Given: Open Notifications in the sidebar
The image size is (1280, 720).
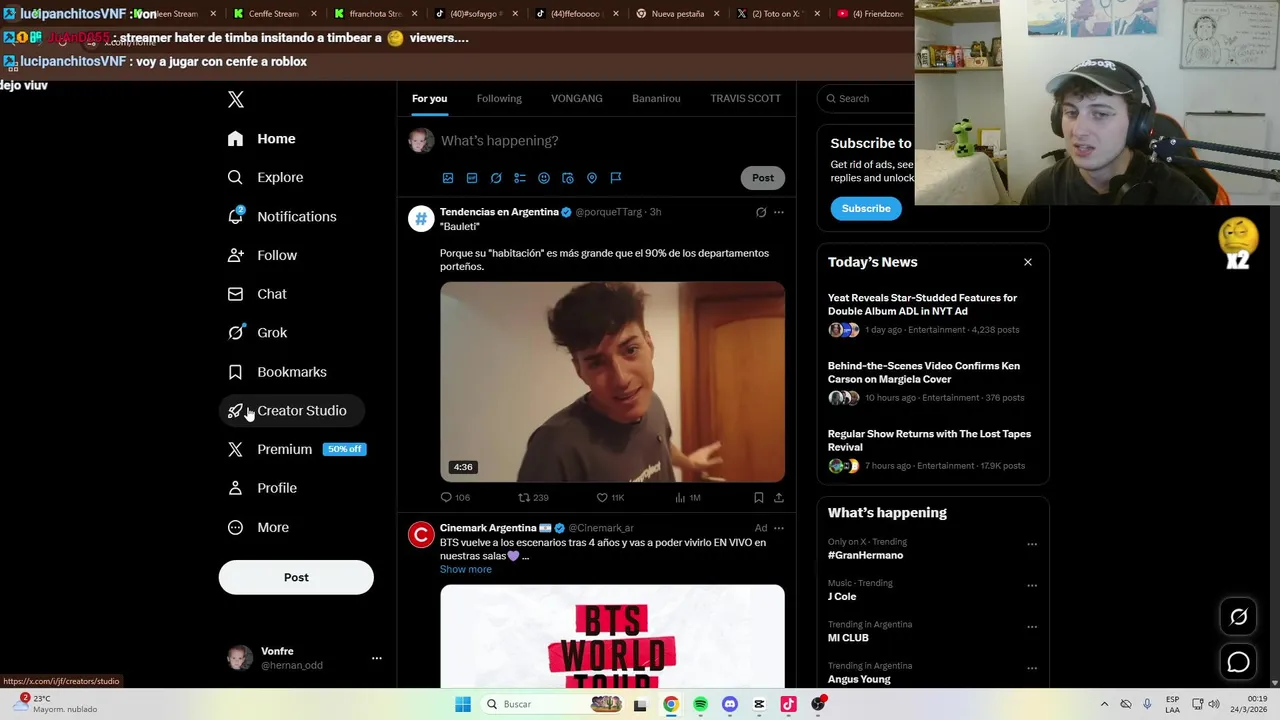Looking at the screenshot, I should point(282,216).
